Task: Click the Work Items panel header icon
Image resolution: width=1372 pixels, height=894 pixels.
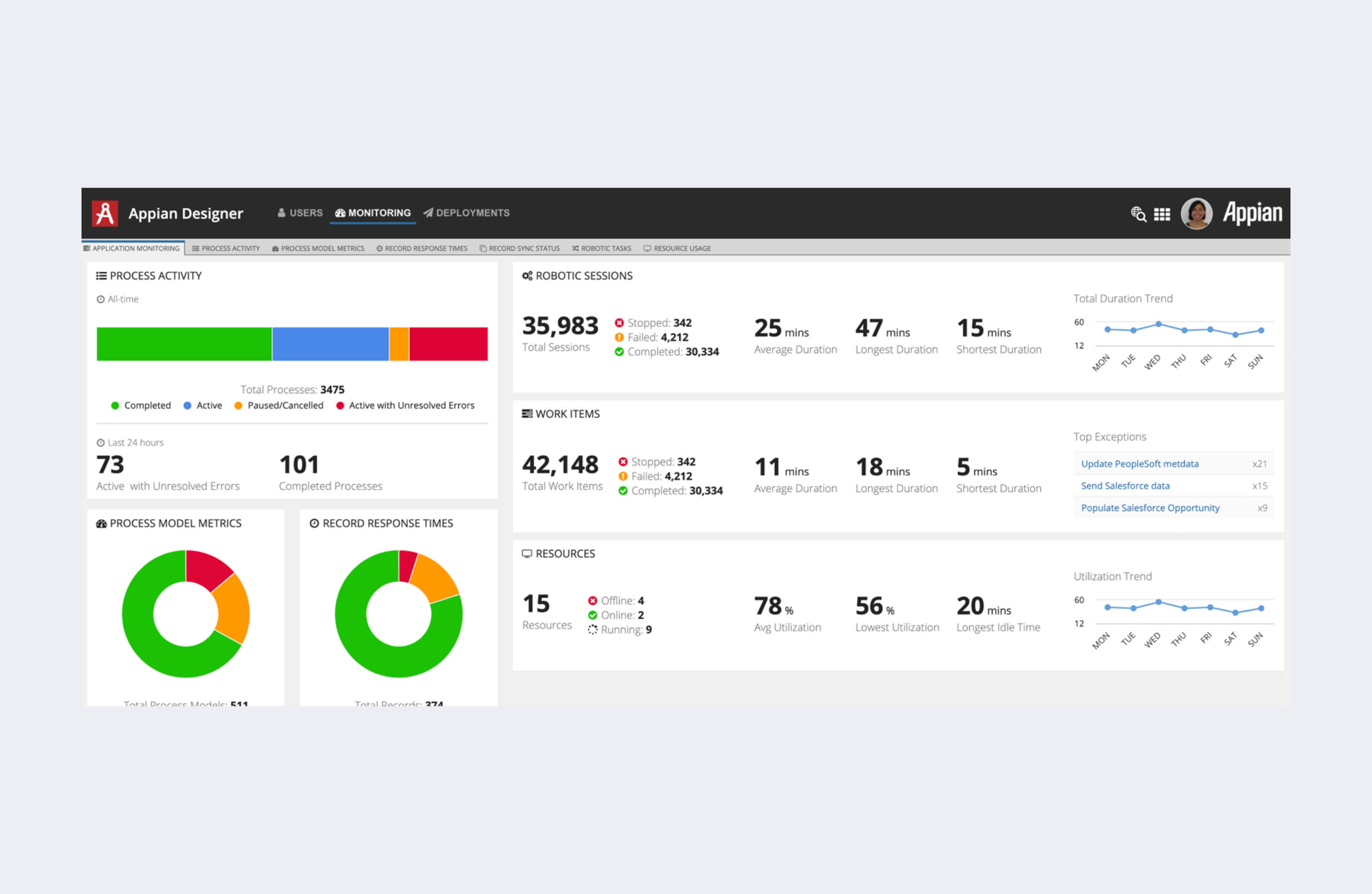Action: [x=527, y=414]
